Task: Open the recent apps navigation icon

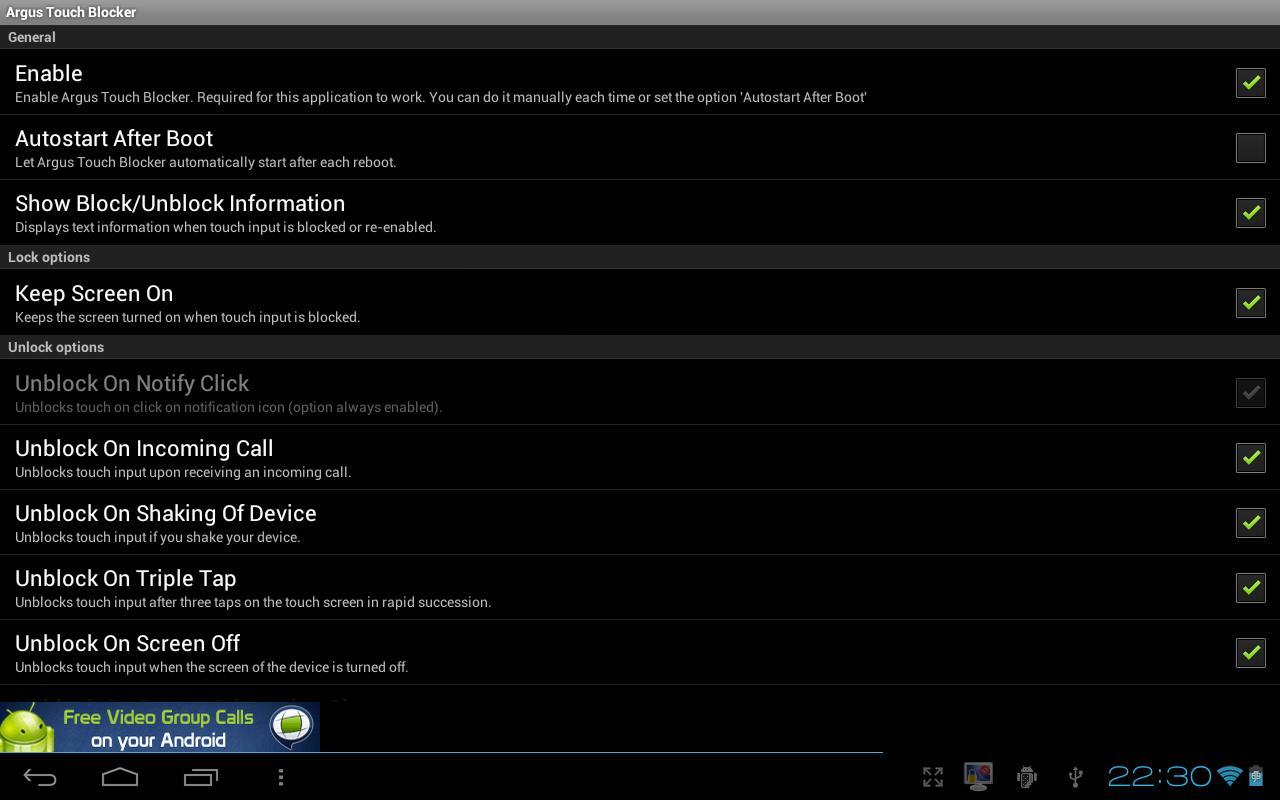Action: click(201, 777)
